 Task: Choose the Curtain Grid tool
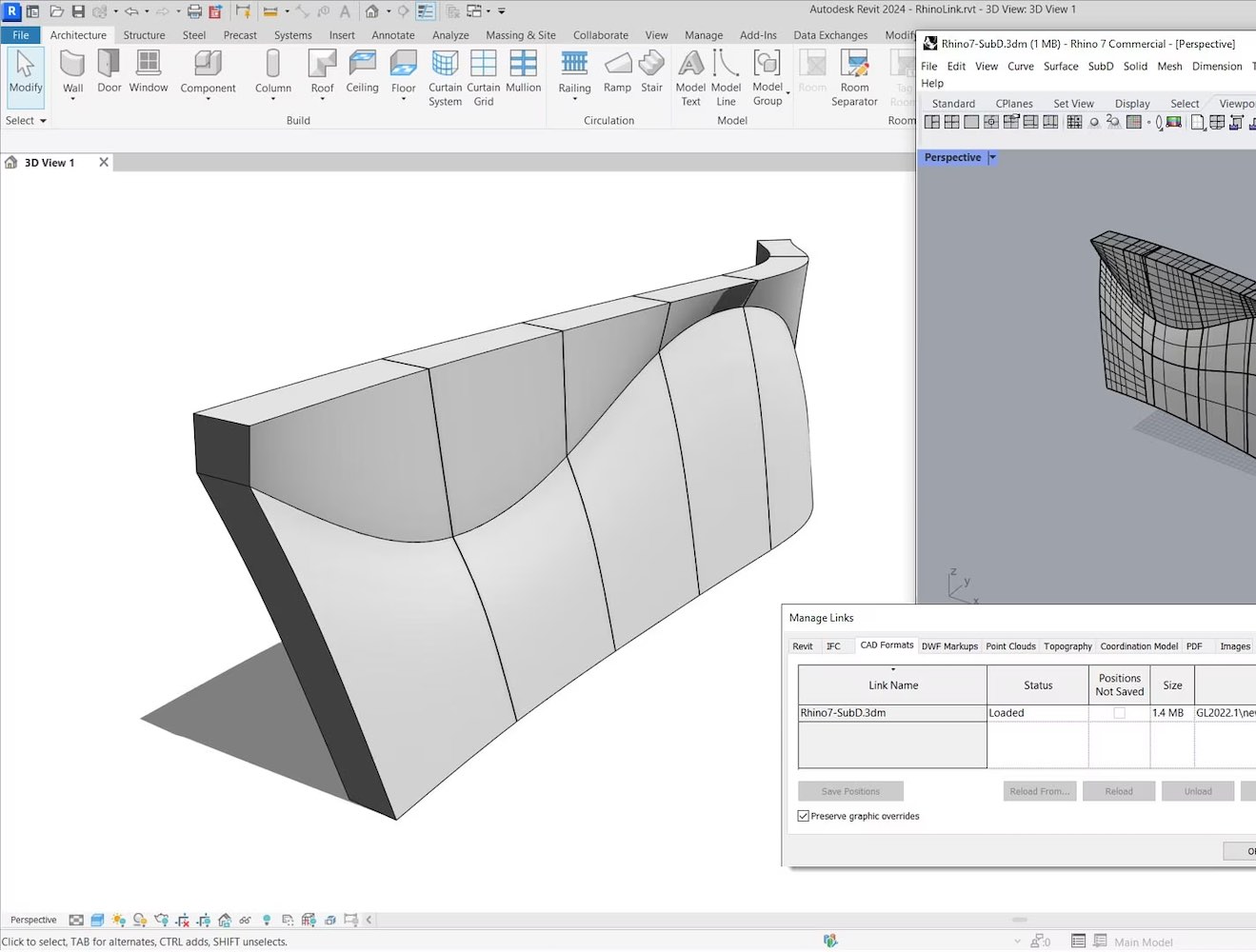click(484, 78)
